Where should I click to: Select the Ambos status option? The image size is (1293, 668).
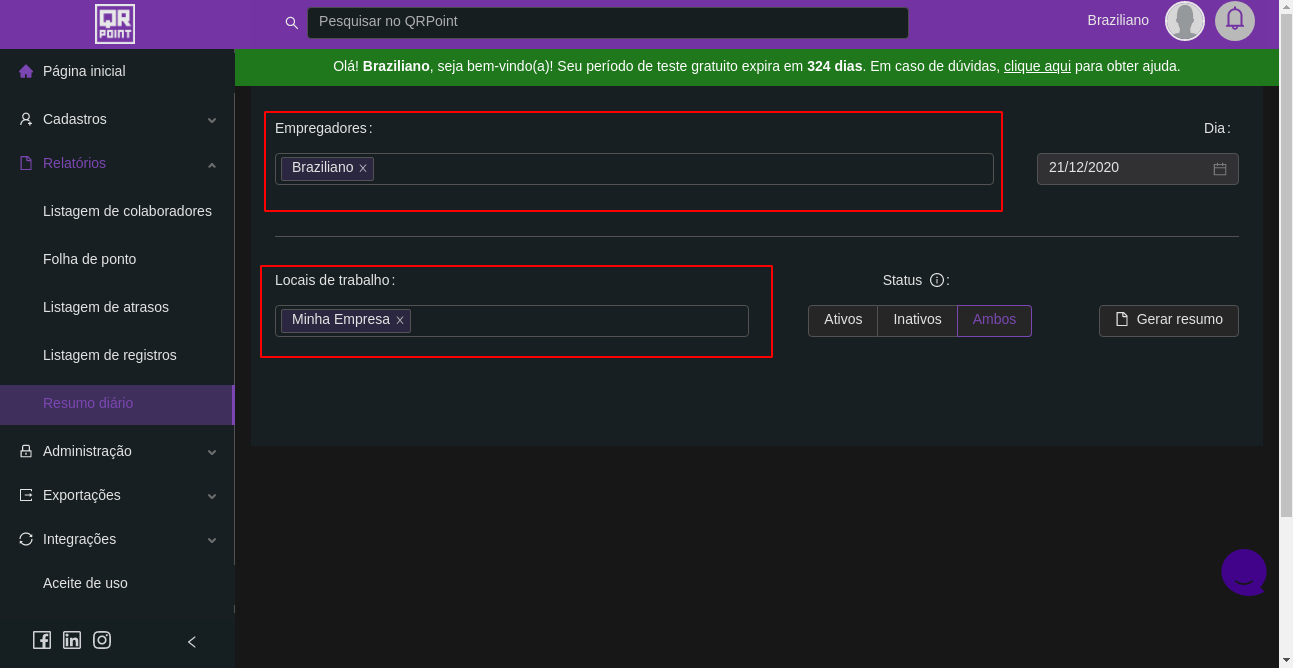tap(994, 320)
